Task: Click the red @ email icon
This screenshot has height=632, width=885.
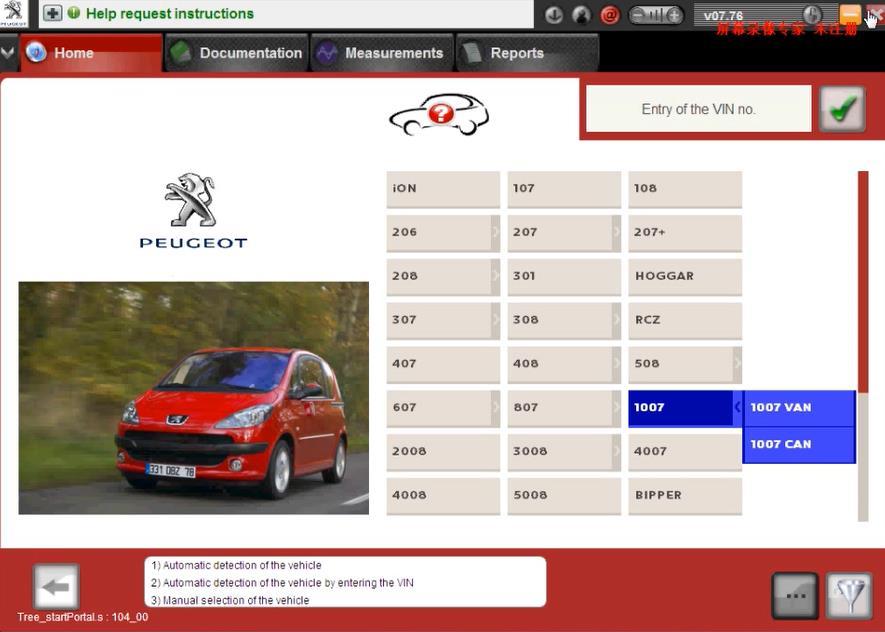Action: tap(610, 15)
